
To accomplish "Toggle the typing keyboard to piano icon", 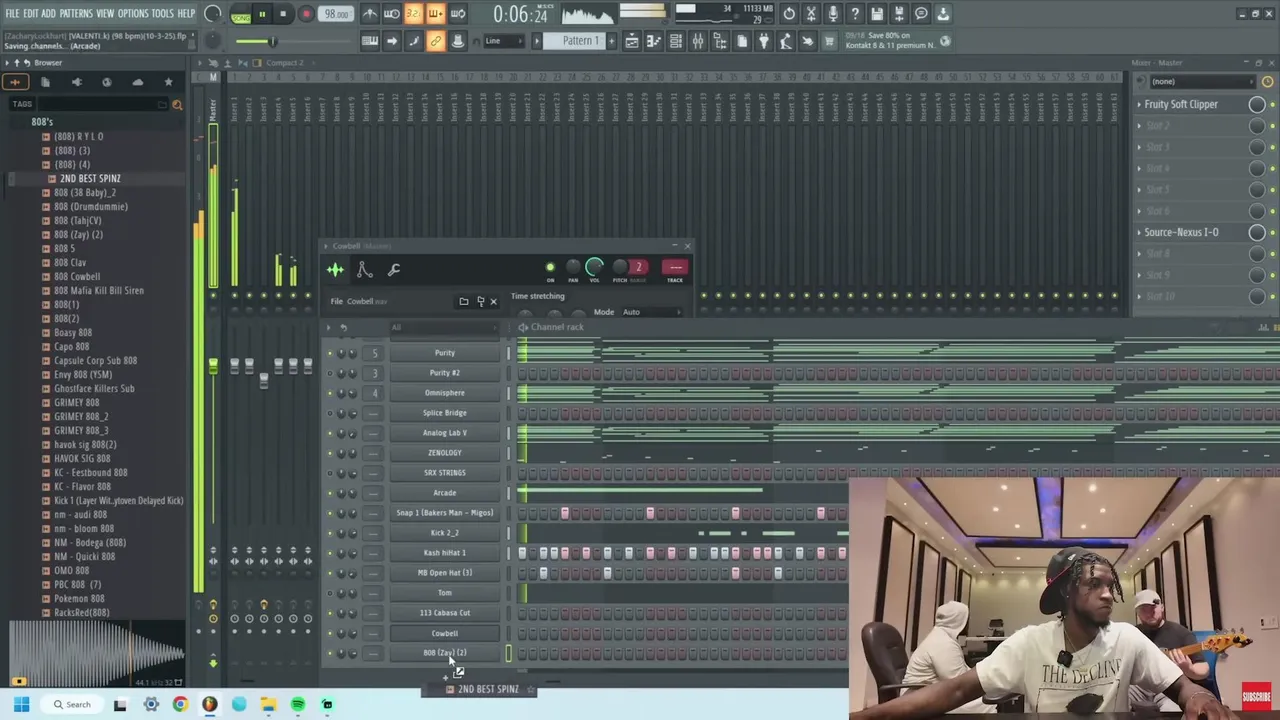I will click(x=370, y=41).
